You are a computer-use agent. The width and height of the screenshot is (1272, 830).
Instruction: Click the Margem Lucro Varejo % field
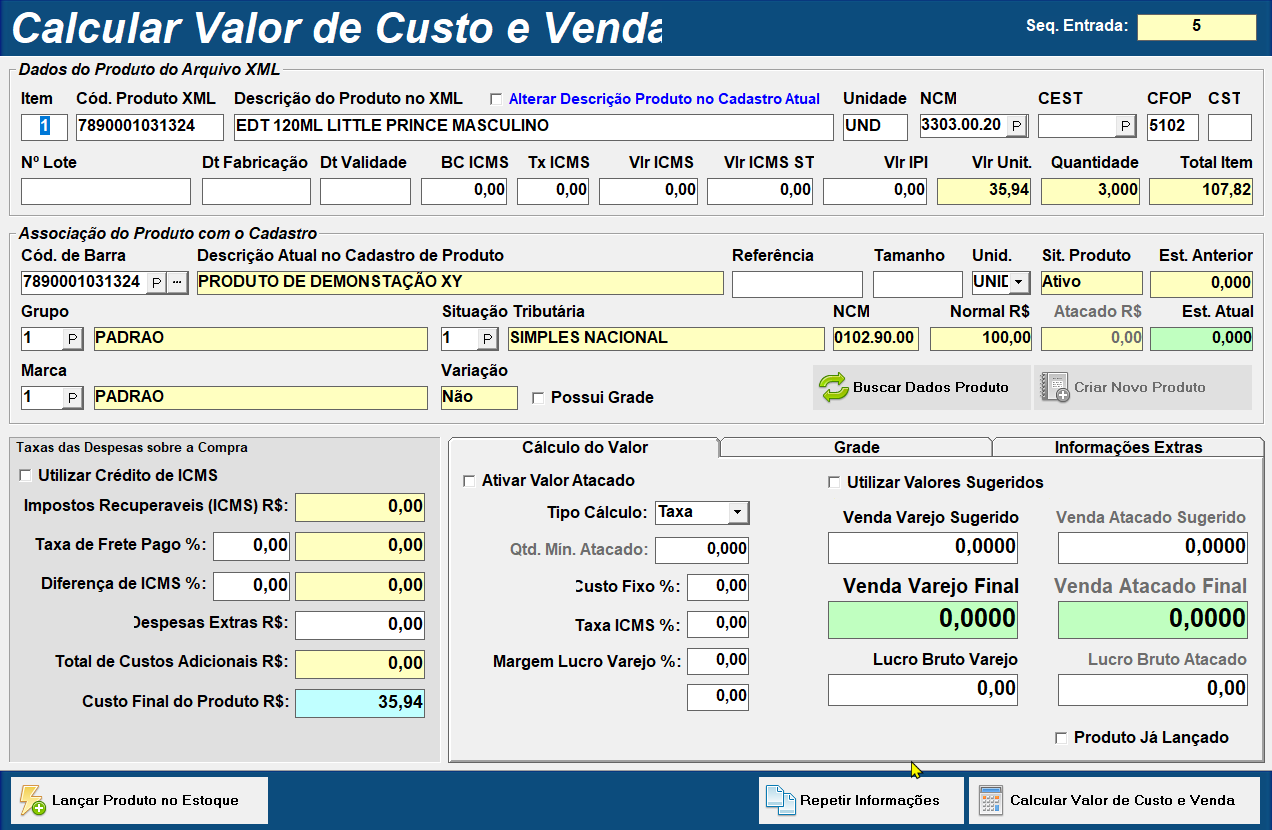pyautogui.click(x=717, y=661)
